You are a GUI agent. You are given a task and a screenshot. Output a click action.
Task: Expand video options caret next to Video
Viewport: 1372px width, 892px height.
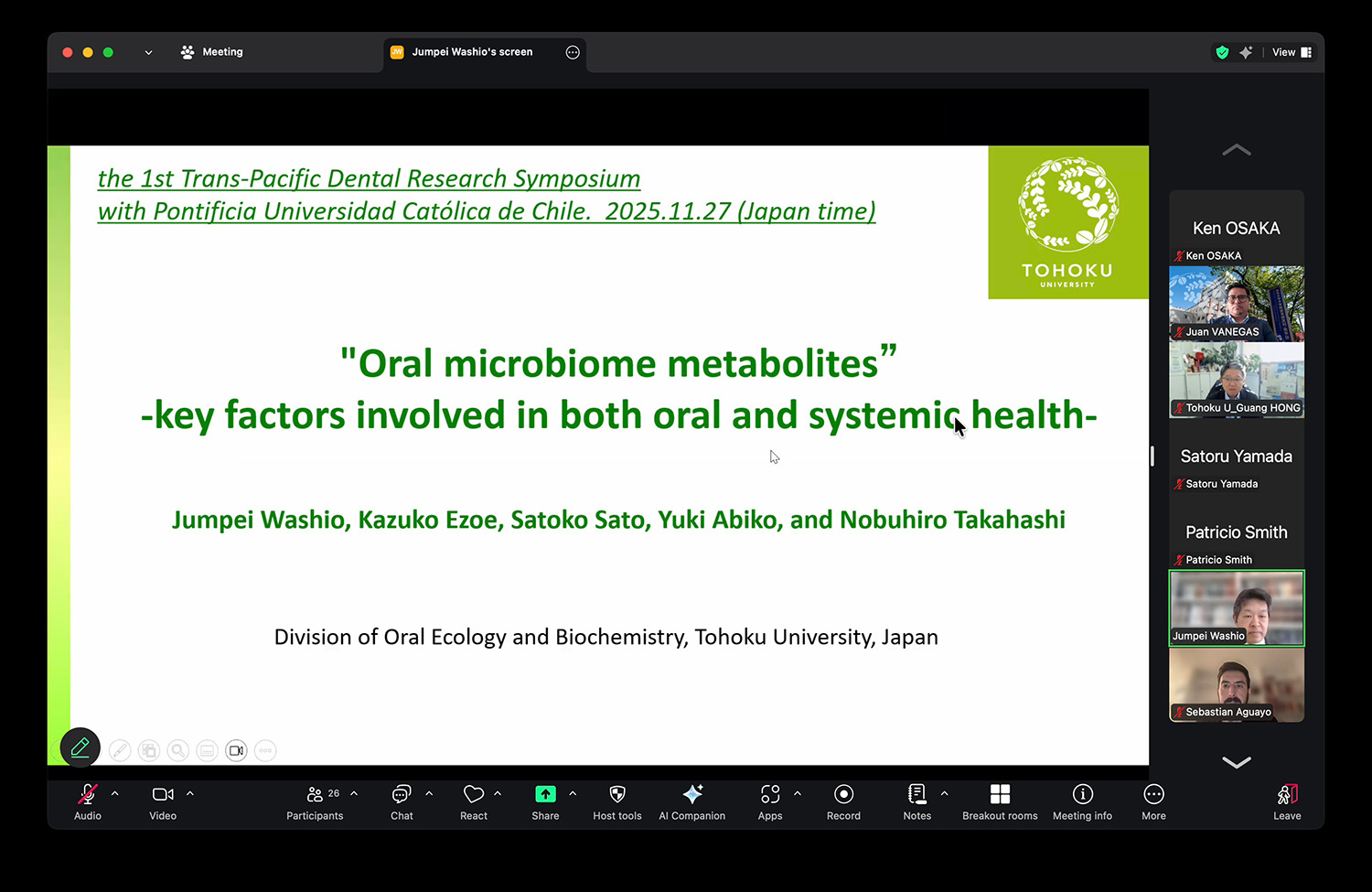click(190, 793)
